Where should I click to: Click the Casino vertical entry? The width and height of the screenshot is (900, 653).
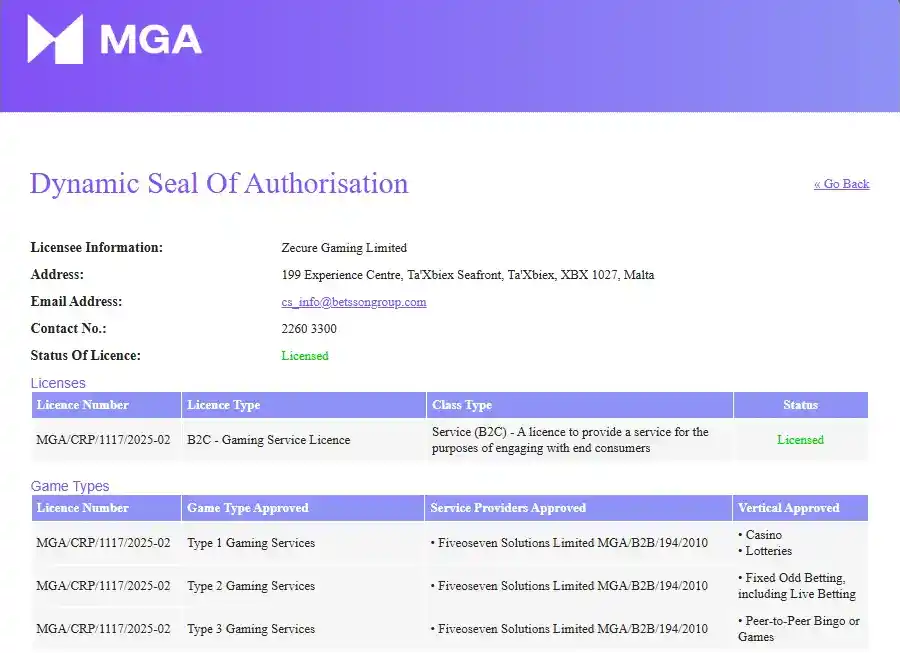[x=760, y=535]
